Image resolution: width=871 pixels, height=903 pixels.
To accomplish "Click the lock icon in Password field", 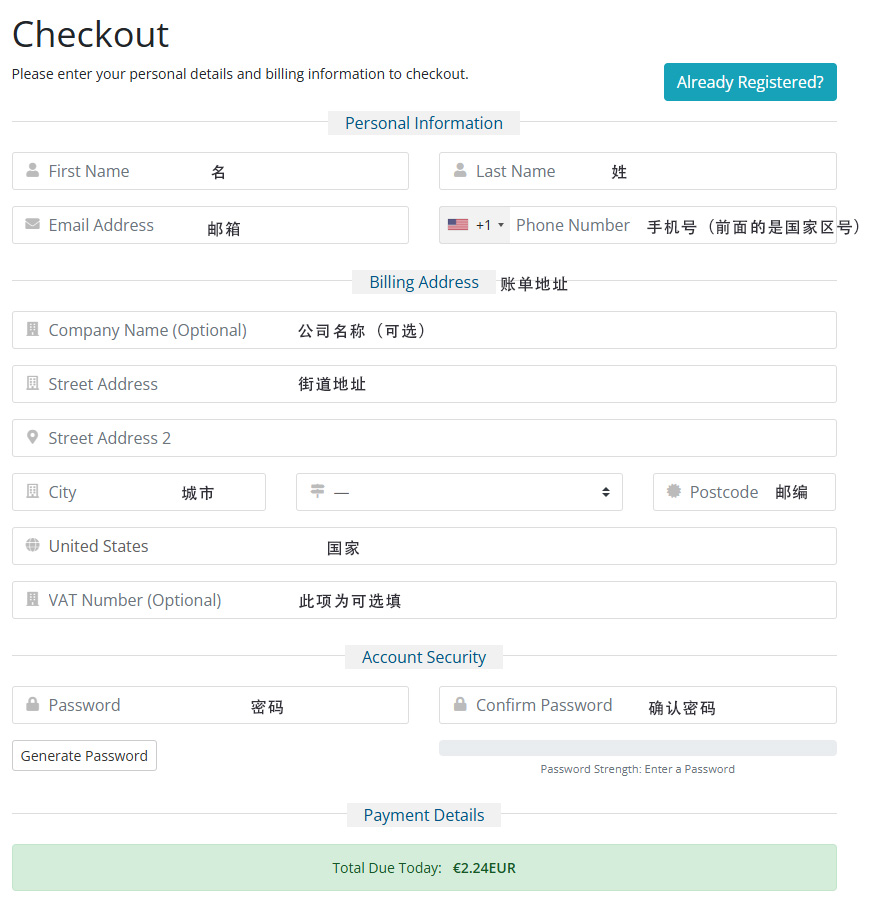I will click(33, 705).
